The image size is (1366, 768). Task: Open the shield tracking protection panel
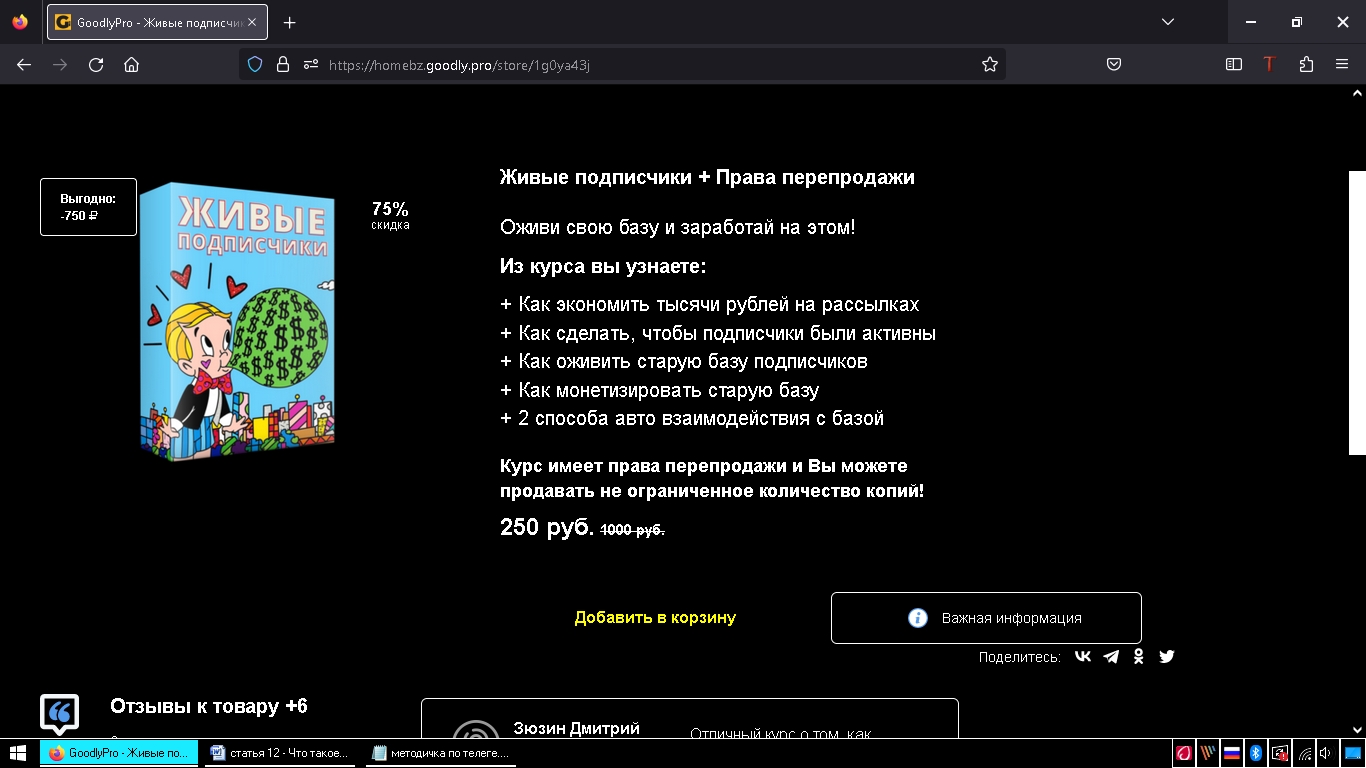click(255, 64)
